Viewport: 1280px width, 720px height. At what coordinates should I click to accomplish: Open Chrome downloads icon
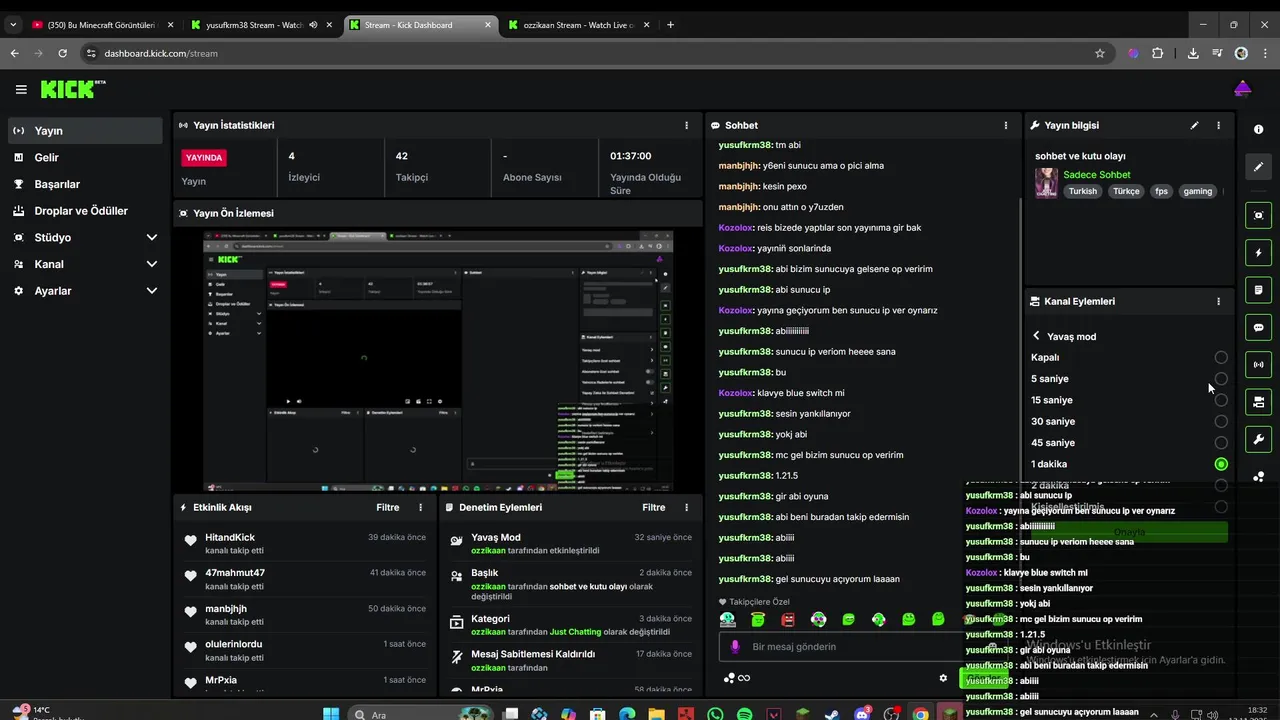click(1193, 53)
